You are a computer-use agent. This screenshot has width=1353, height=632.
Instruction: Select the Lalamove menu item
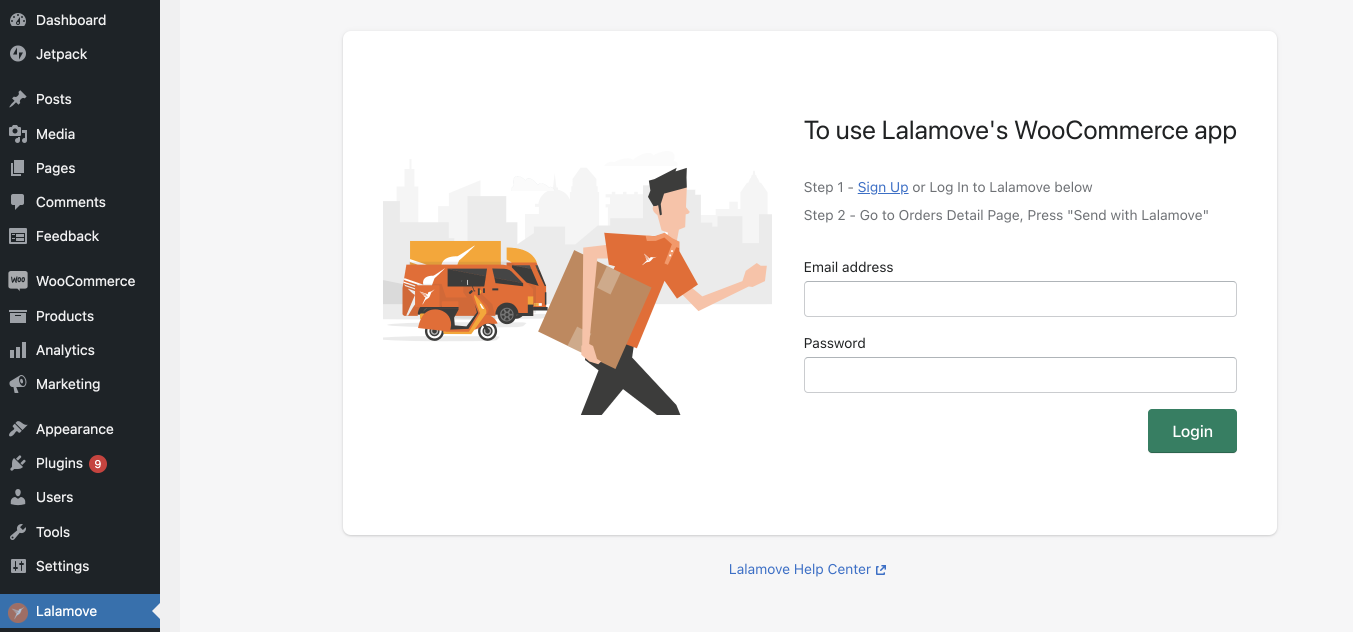coord(80,611)
